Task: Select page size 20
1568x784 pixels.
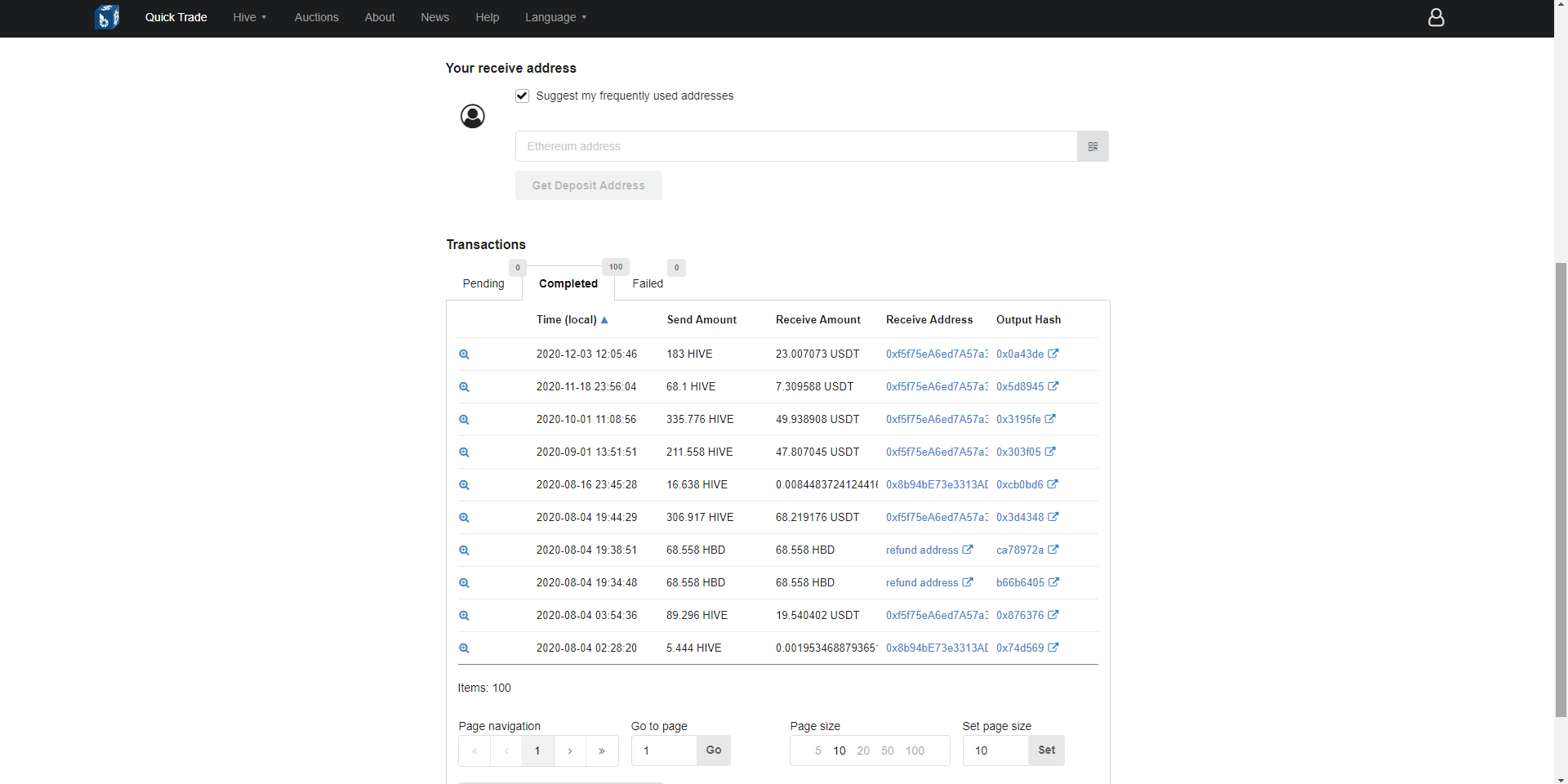Action: 863,751
